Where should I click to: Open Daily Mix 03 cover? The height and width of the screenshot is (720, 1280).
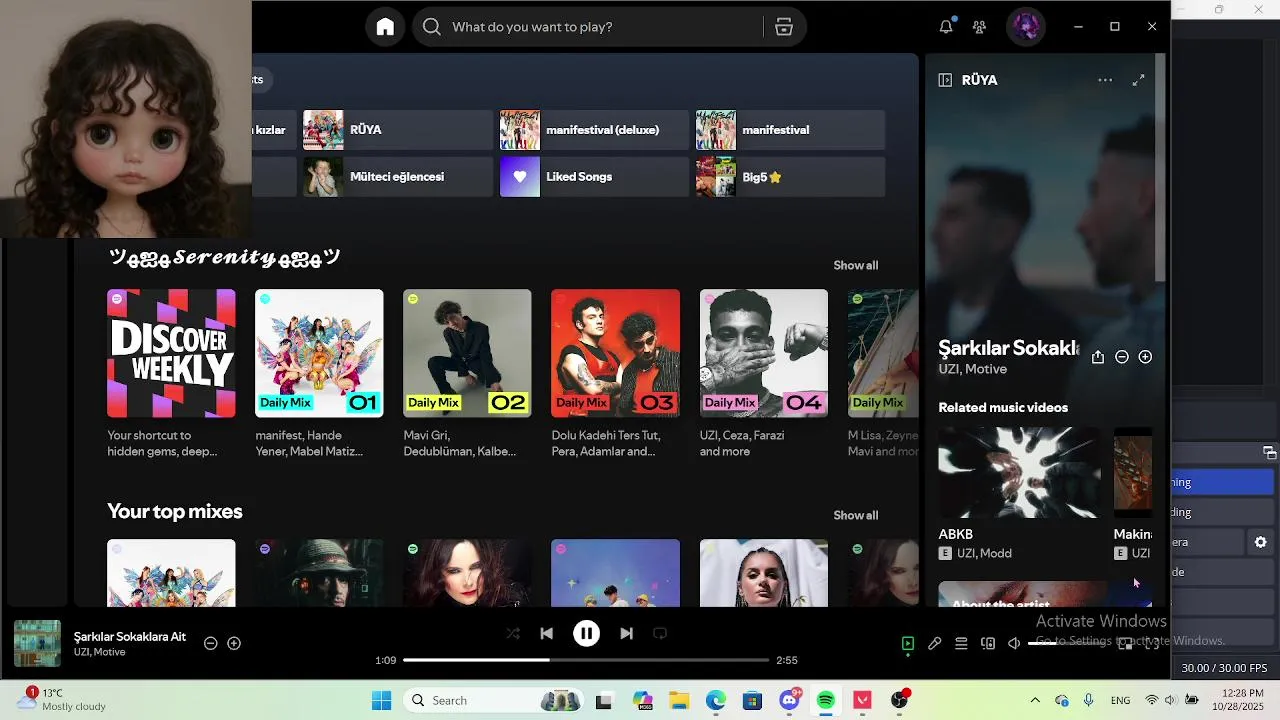(x=615, y=353)
